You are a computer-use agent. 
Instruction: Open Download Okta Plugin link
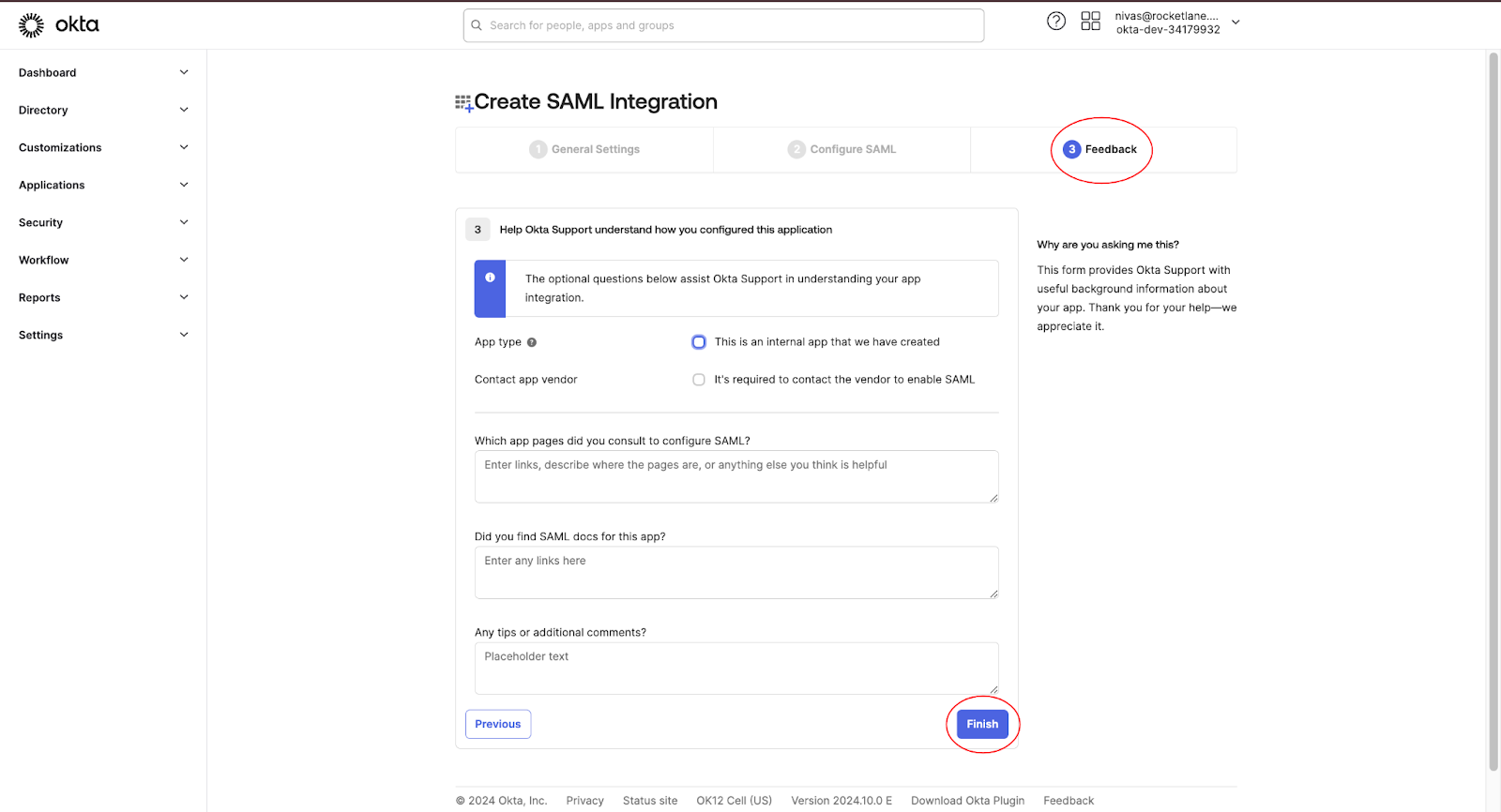pyautogui.click(x=968, y=801)
